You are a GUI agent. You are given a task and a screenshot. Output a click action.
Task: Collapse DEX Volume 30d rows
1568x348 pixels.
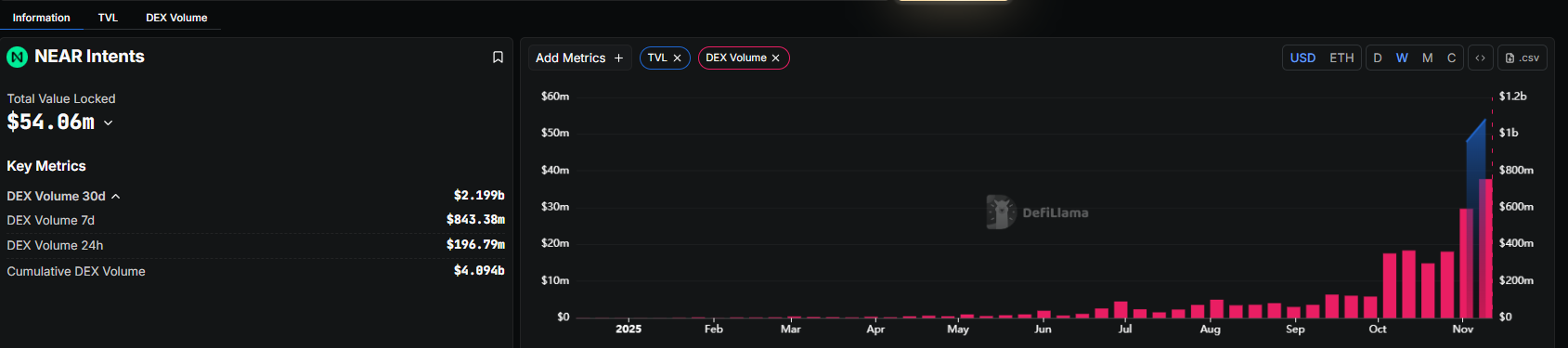pyautogui.click(x=116, y=197)
